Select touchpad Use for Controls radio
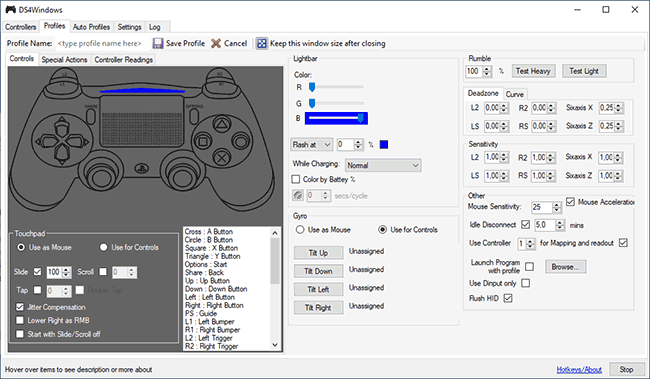Viewport: 650px width, 379px height. (104, 247)
